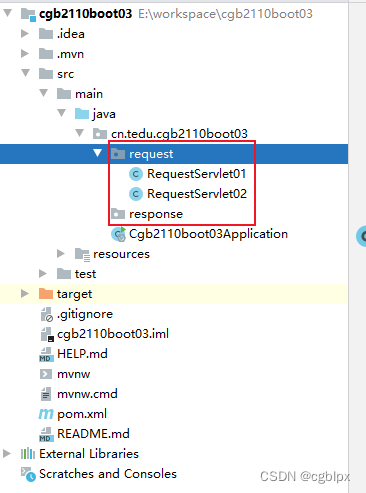Collapse the main folder arrow
366x493 pixels.
tap(43, 93)
